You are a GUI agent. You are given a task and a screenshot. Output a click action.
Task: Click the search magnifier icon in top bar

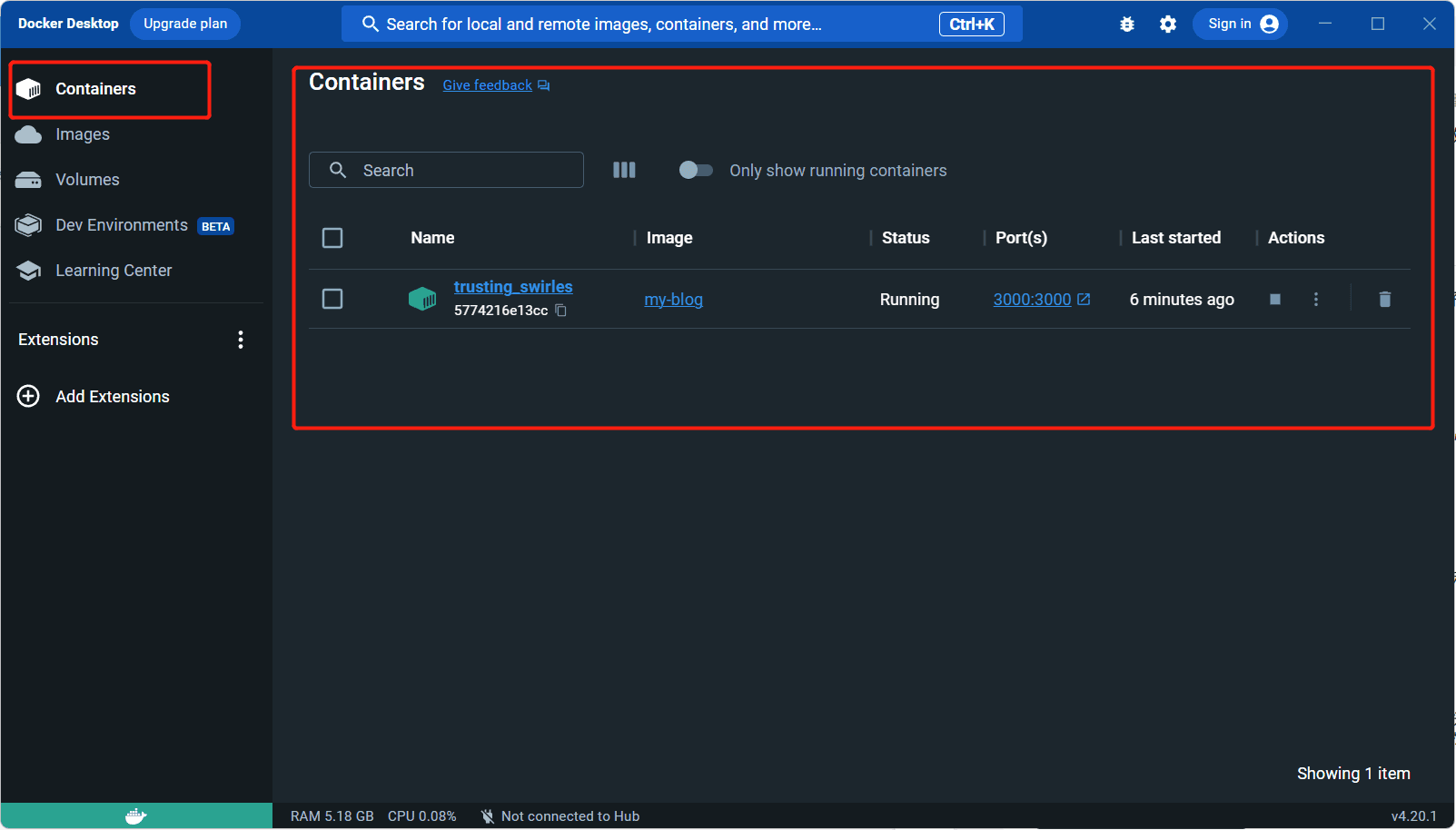(x=371, y=24)
